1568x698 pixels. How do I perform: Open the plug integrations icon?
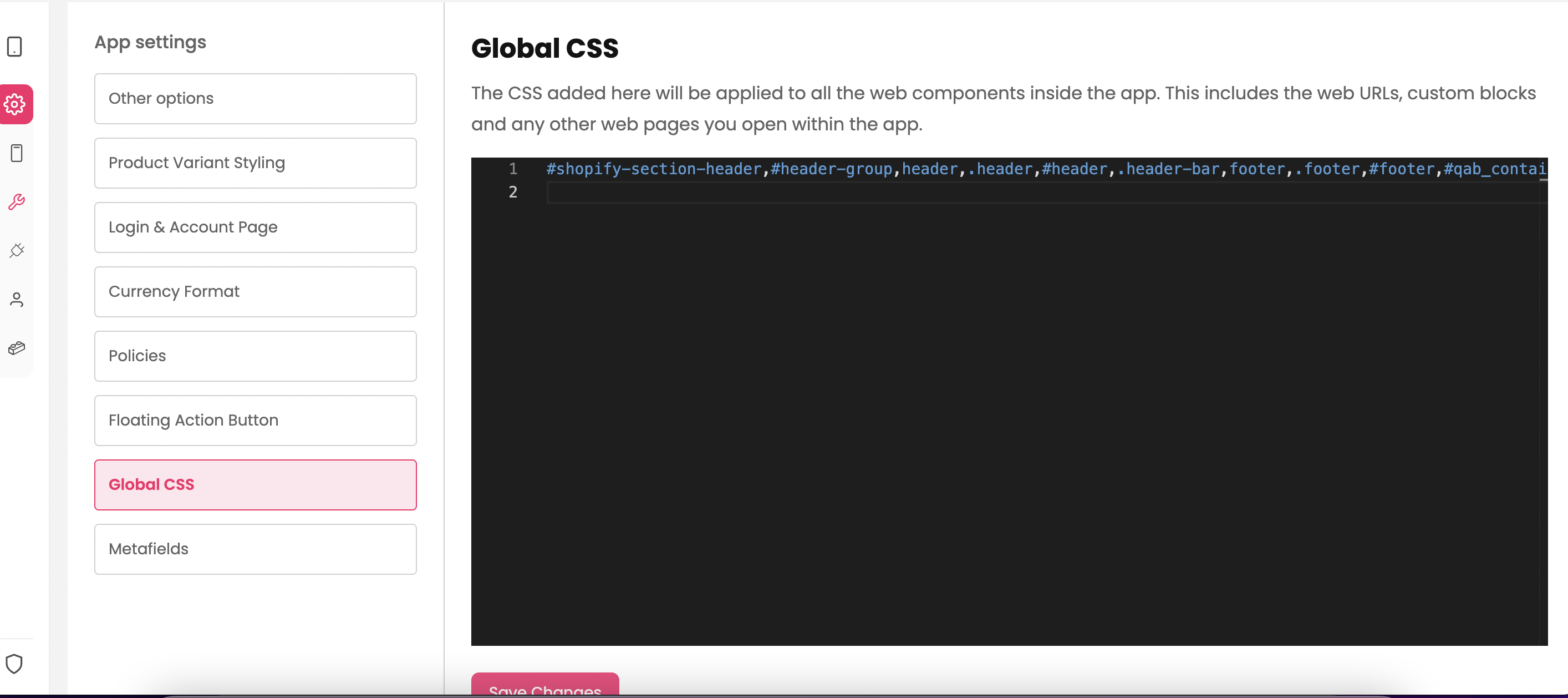pos(17,250)
